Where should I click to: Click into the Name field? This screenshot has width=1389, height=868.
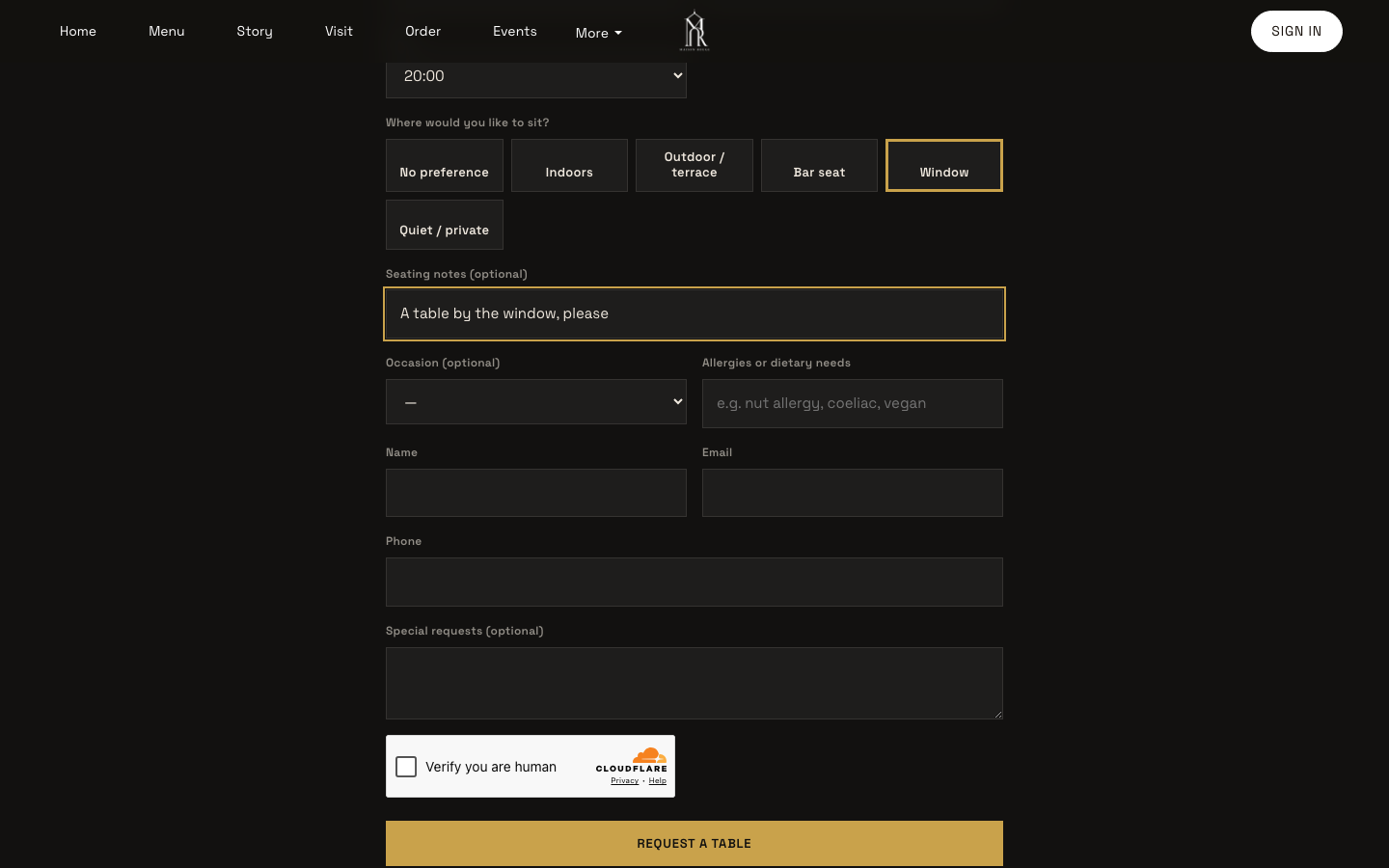pyautogui.click(x=536, y=493)
